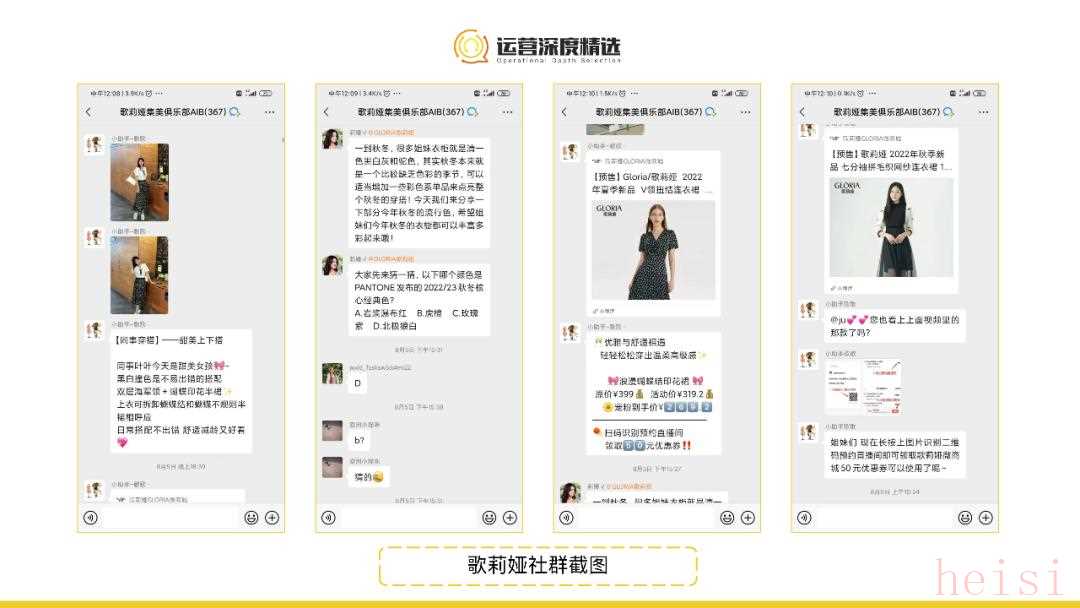Click the emoji icon in the second chat
Viewport: 1080px width, 608px height.
tap(489, 517)
